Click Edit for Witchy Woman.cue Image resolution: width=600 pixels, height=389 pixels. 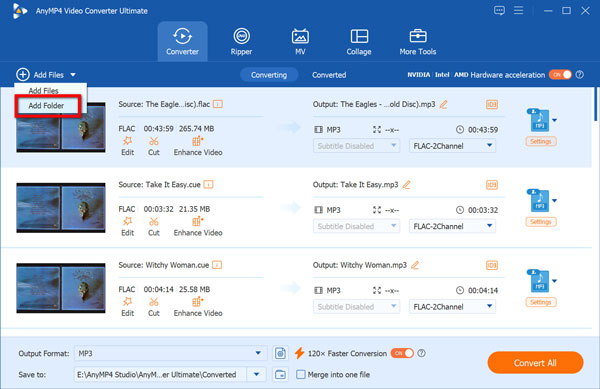(127, 307)
